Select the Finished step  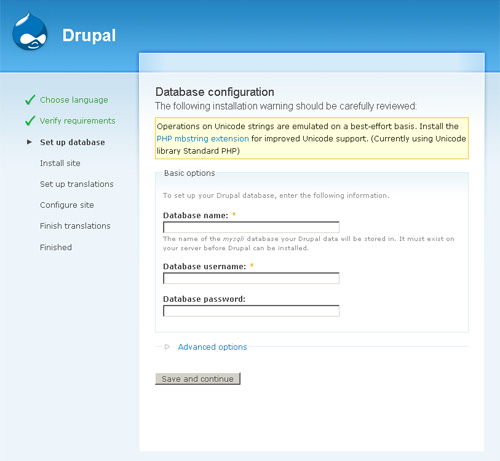[x=56, y=247]
